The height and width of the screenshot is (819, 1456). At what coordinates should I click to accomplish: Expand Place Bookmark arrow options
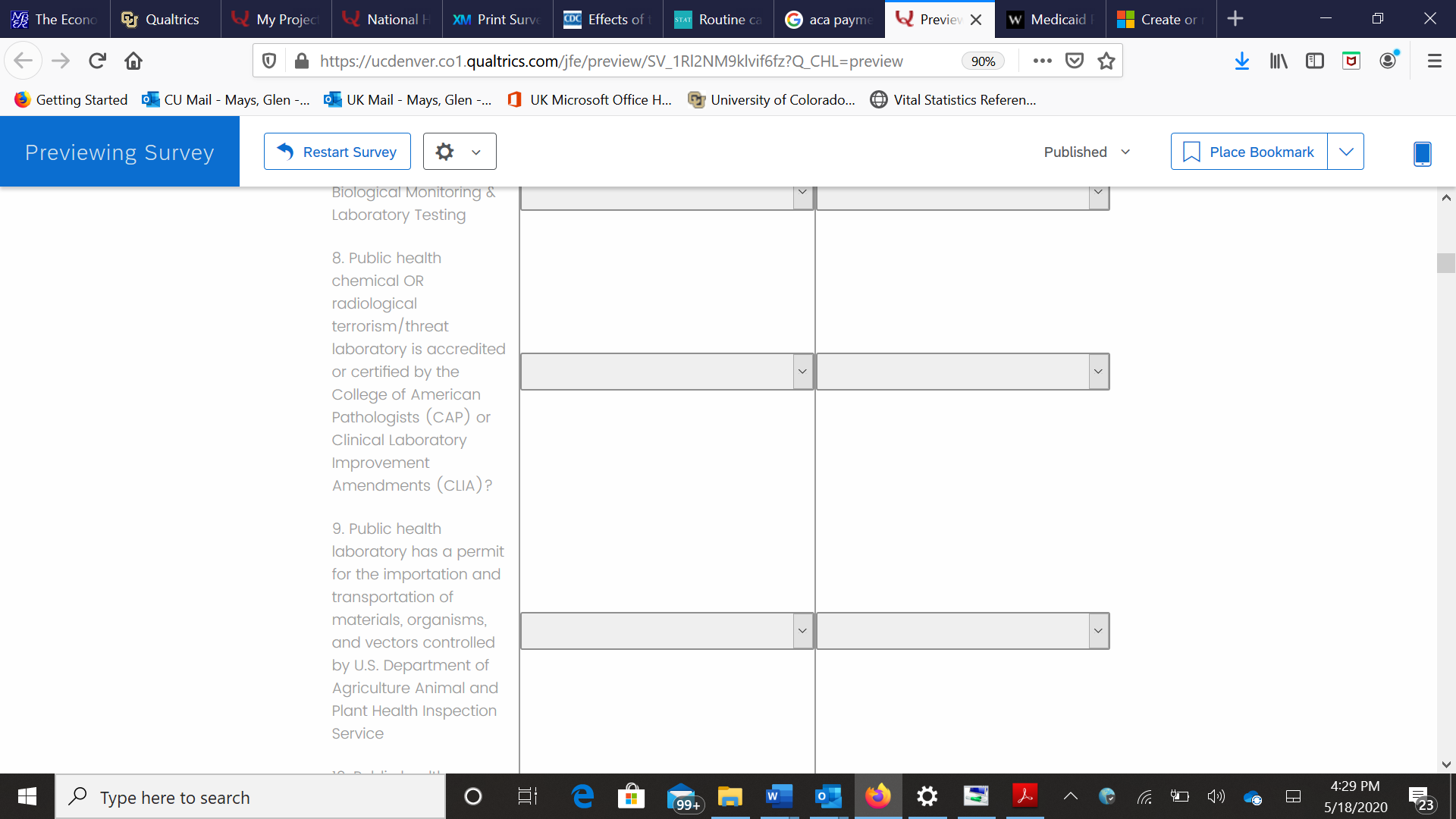pos(1346,152)
